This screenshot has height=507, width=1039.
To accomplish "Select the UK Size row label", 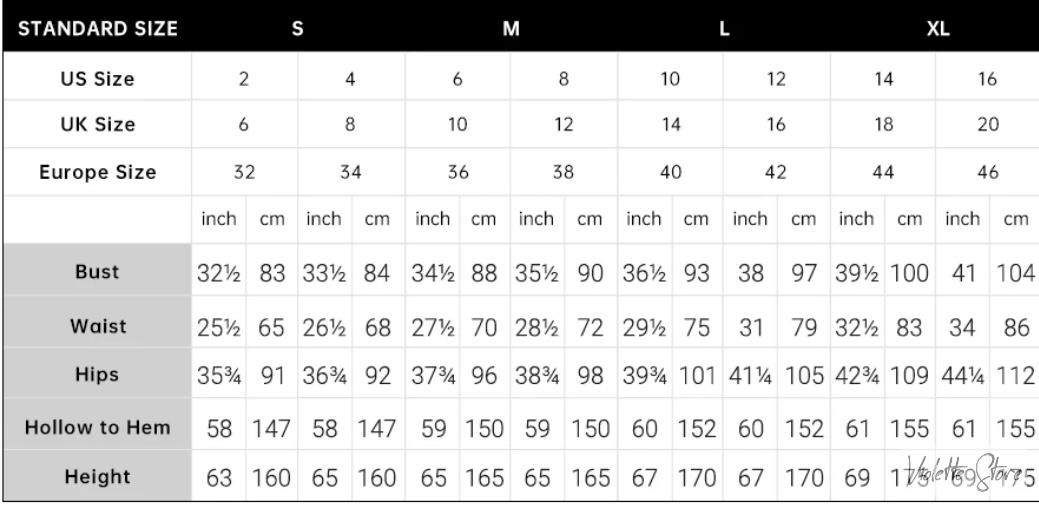I will pos(97,125).
